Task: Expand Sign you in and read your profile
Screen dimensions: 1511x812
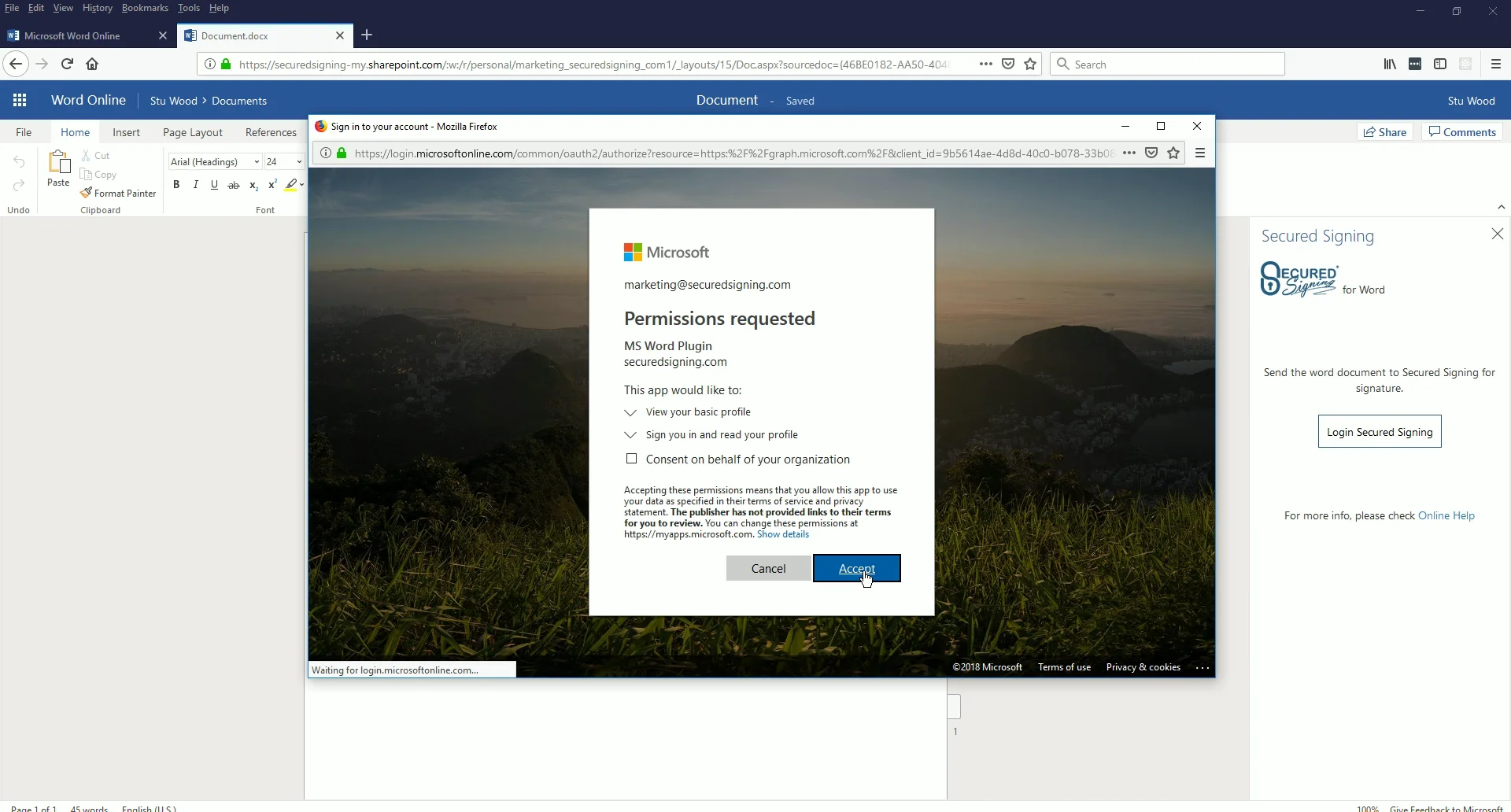Action: (x=631, y=435)
